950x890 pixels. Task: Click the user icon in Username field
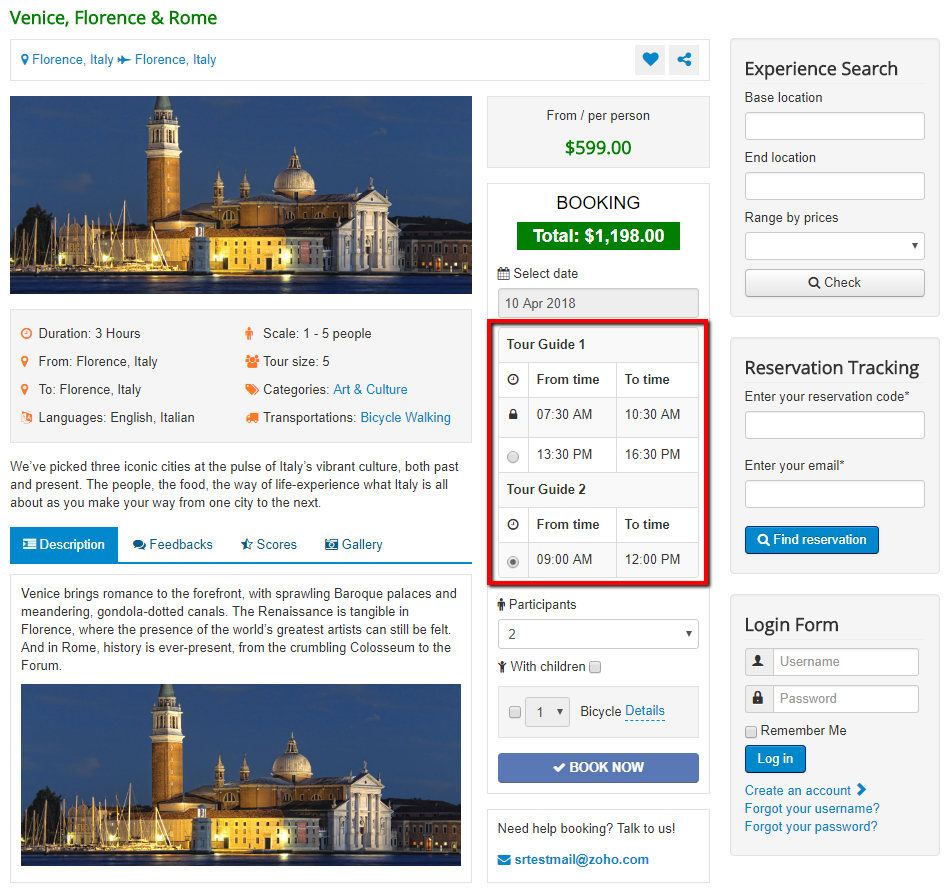point(758,662)
